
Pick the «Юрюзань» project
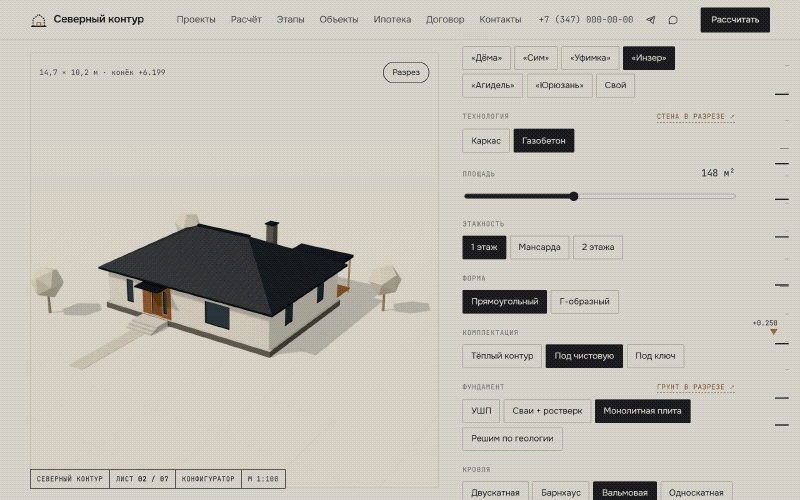pyautogui.click(x=559, y=85)
